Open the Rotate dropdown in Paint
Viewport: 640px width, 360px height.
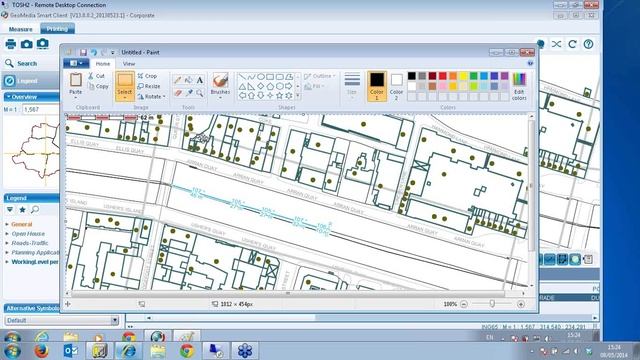coord(164,97)
